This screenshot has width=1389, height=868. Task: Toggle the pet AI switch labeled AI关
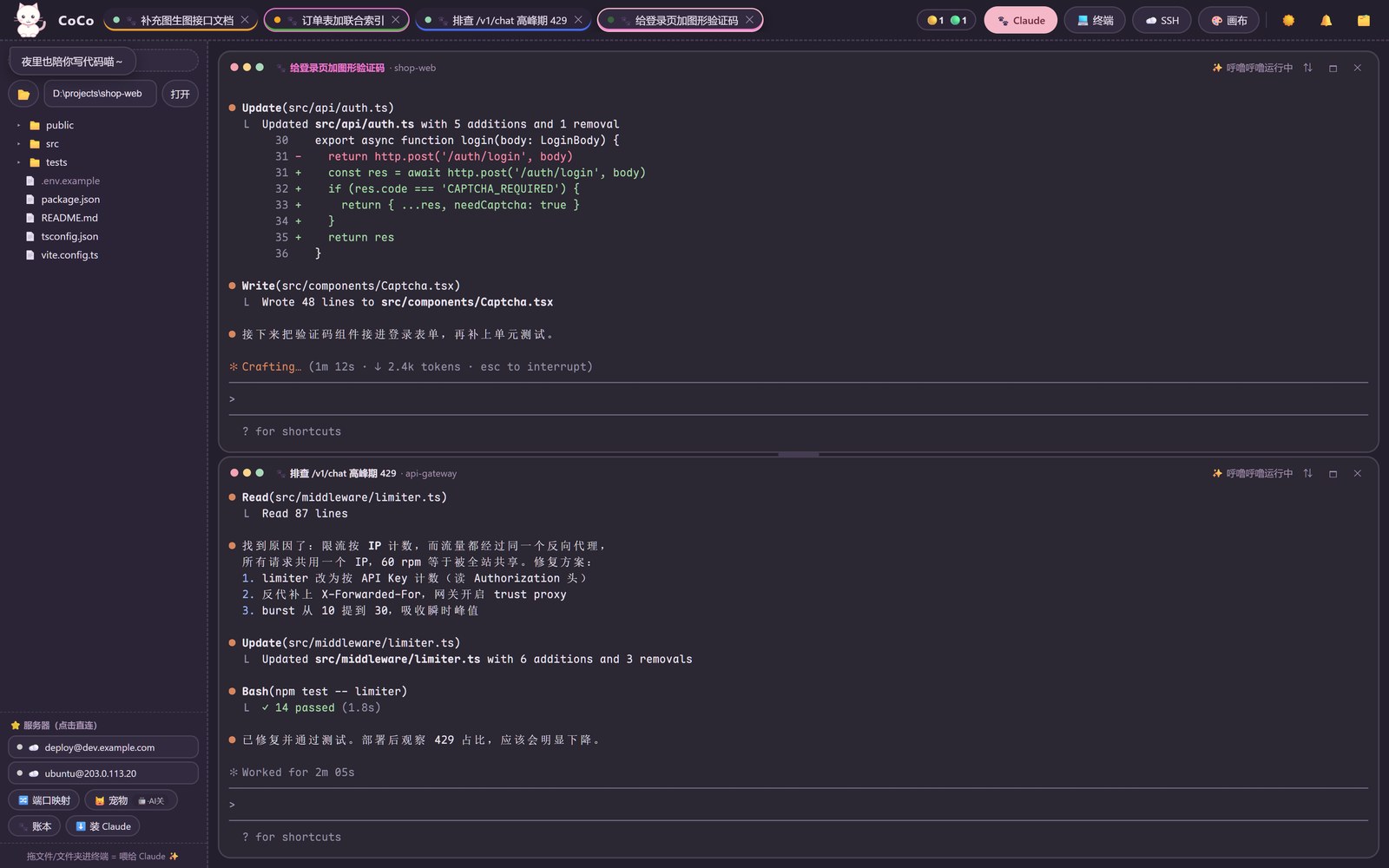151,800
